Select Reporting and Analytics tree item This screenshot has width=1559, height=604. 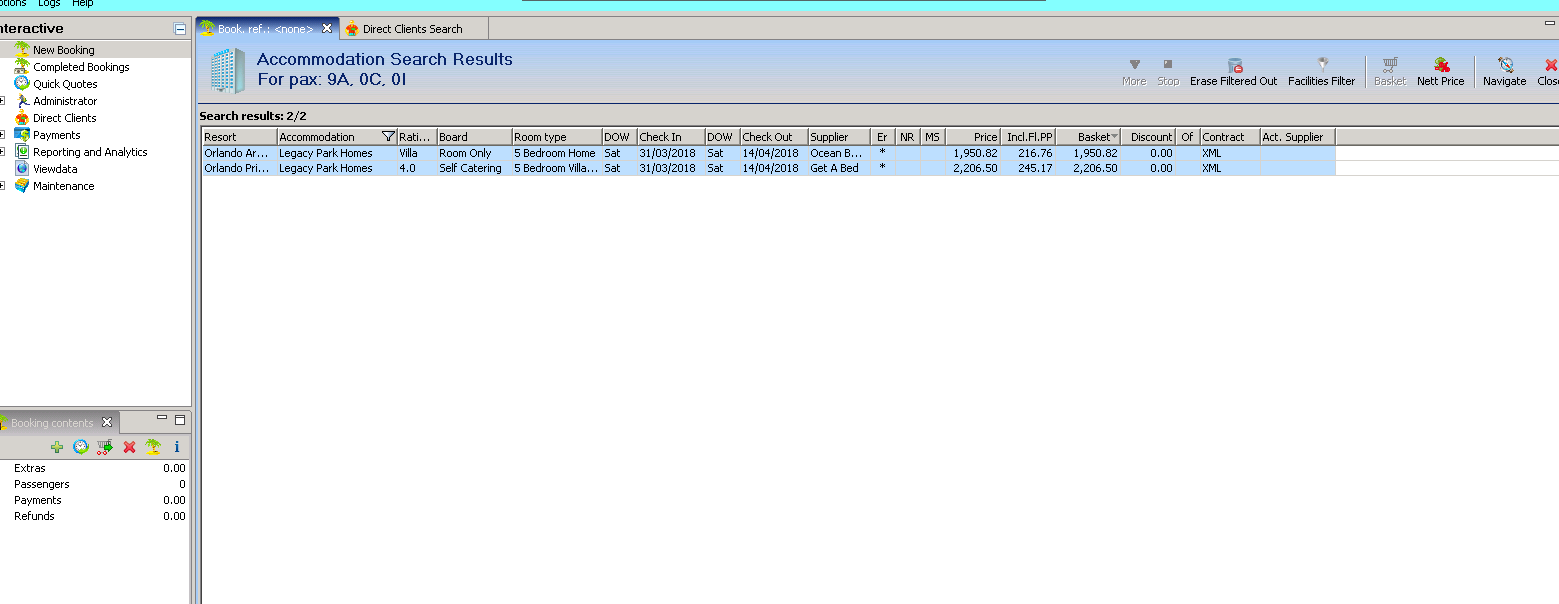(90, 152)
